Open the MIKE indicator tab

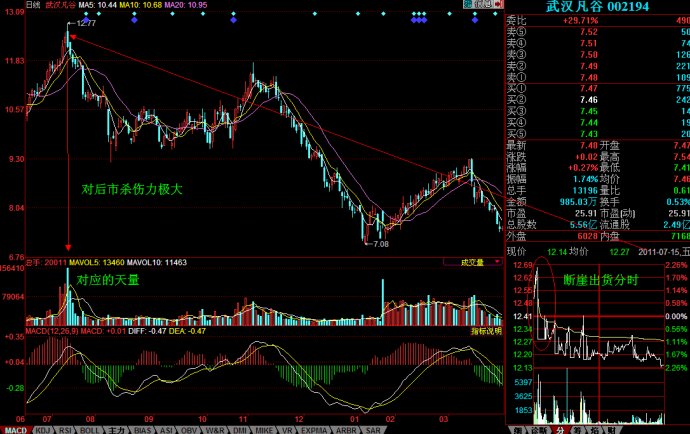click(264, 430)
